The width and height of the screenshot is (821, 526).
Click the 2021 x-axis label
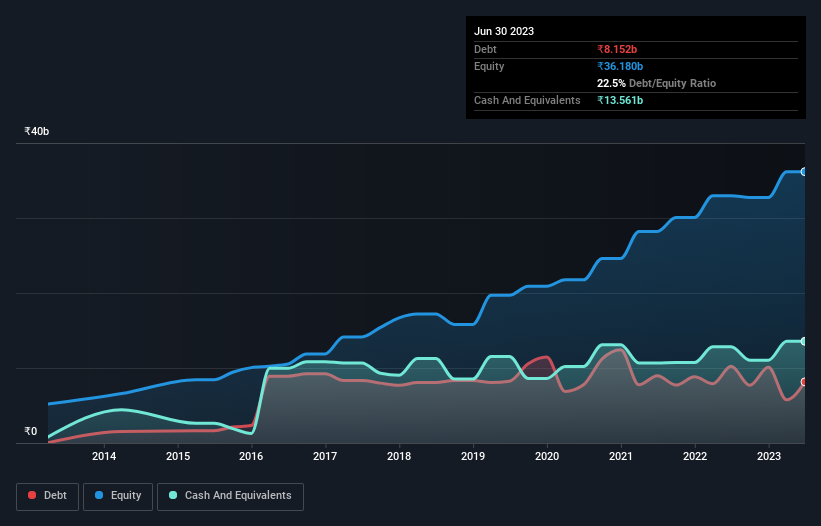[x=621, y=456]
